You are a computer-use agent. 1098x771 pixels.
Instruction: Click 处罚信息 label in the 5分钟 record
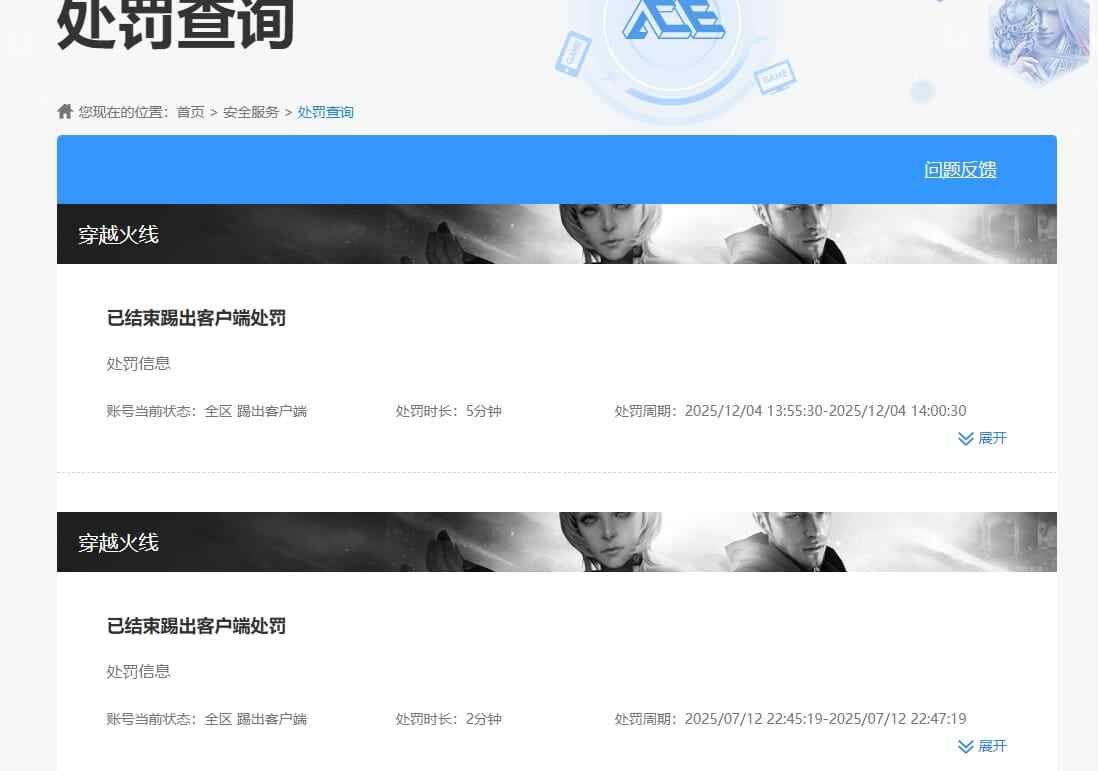pyautogui.click(x=139, y=363)
